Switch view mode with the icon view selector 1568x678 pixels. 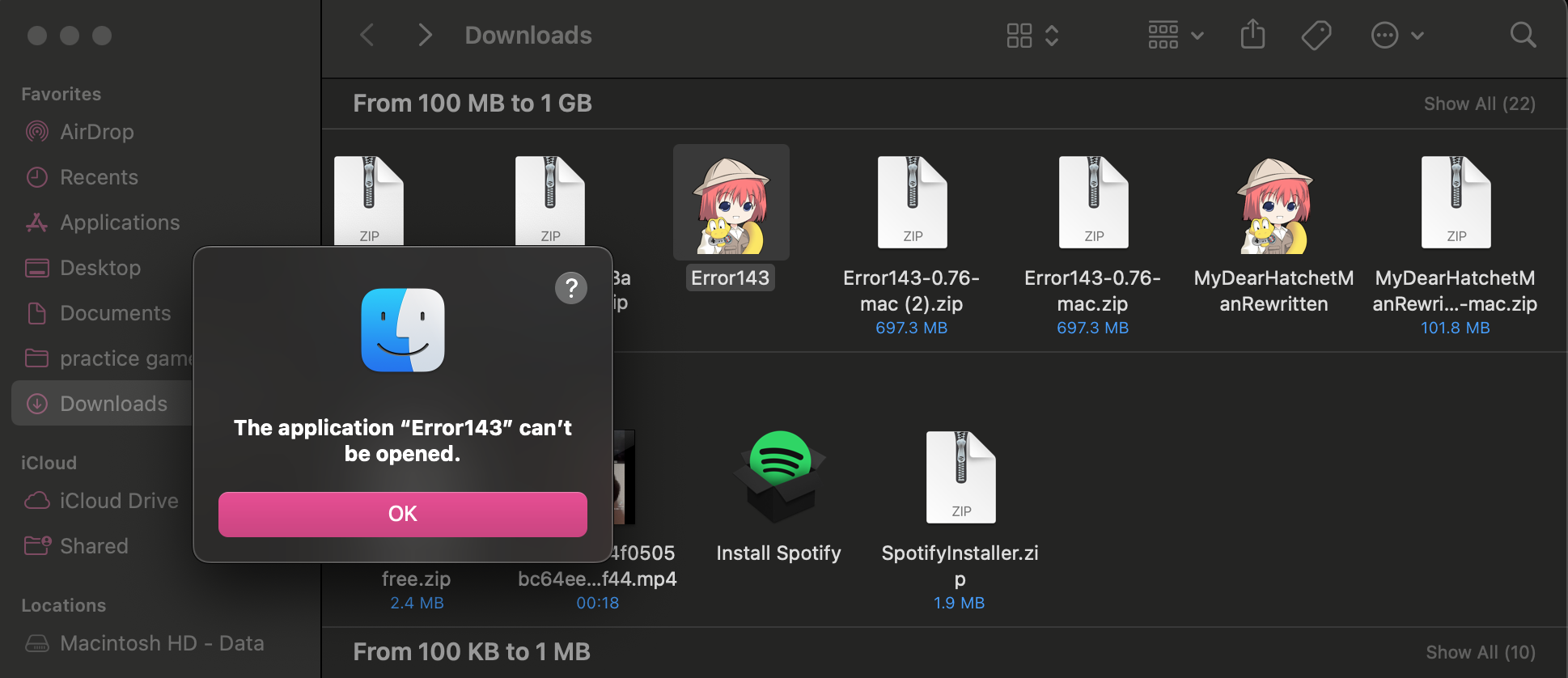click(x=1032, y=35)
